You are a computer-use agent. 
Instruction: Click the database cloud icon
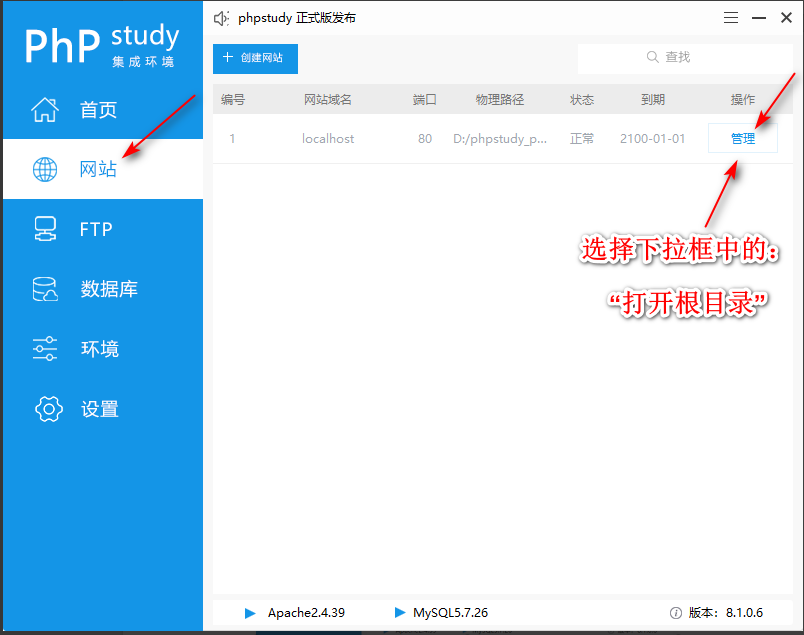pos(45,289)
